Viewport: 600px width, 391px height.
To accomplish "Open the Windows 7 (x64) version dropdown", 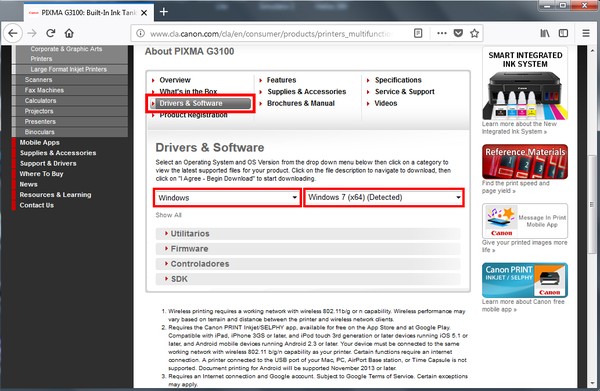I will tap(384, 197).
